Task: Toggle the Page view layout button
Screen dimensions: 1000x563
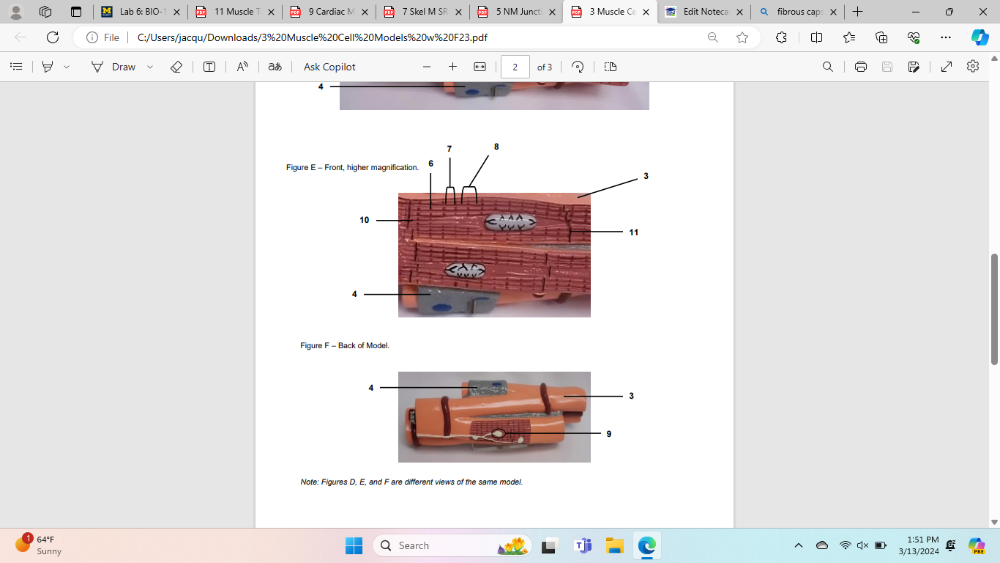Action: (610, 67)
